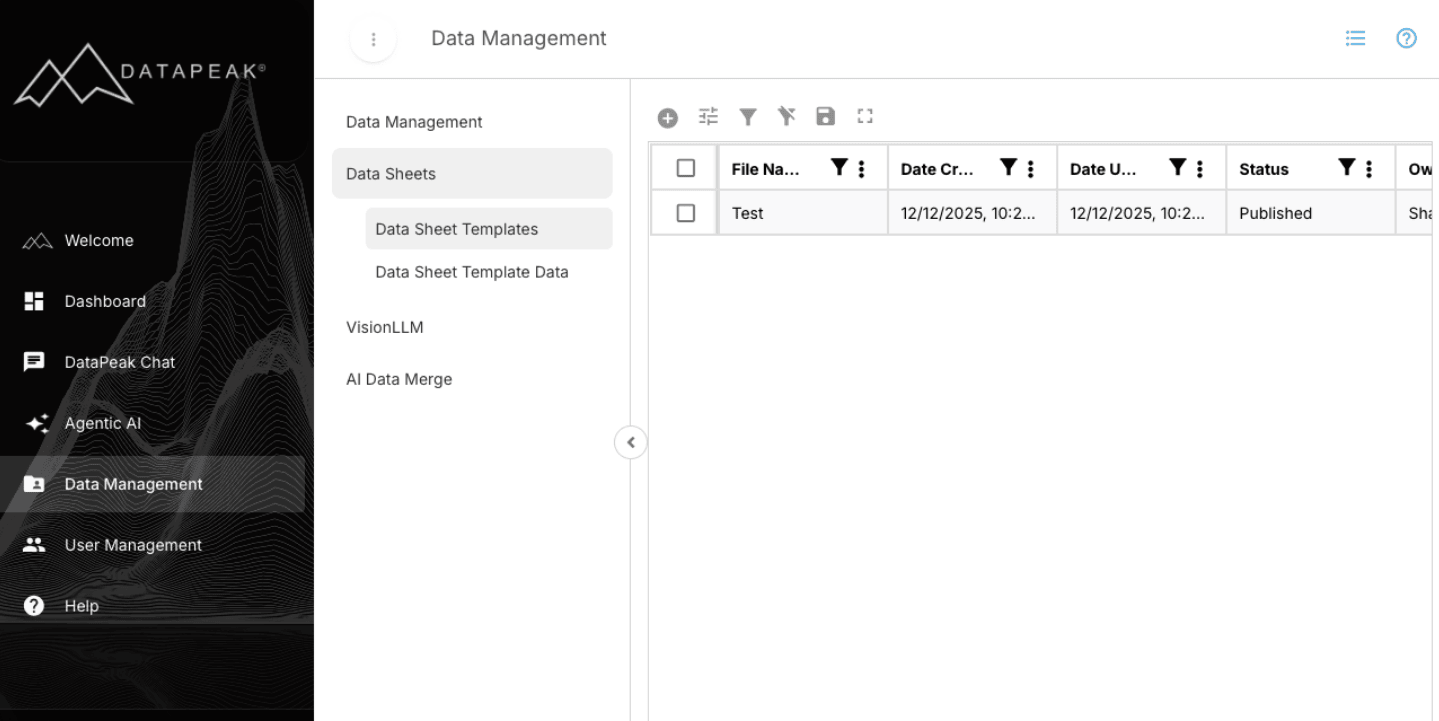Navigate to User Management
The width and height of the screenshot is (1439, 721).
[x=133, y=544]
